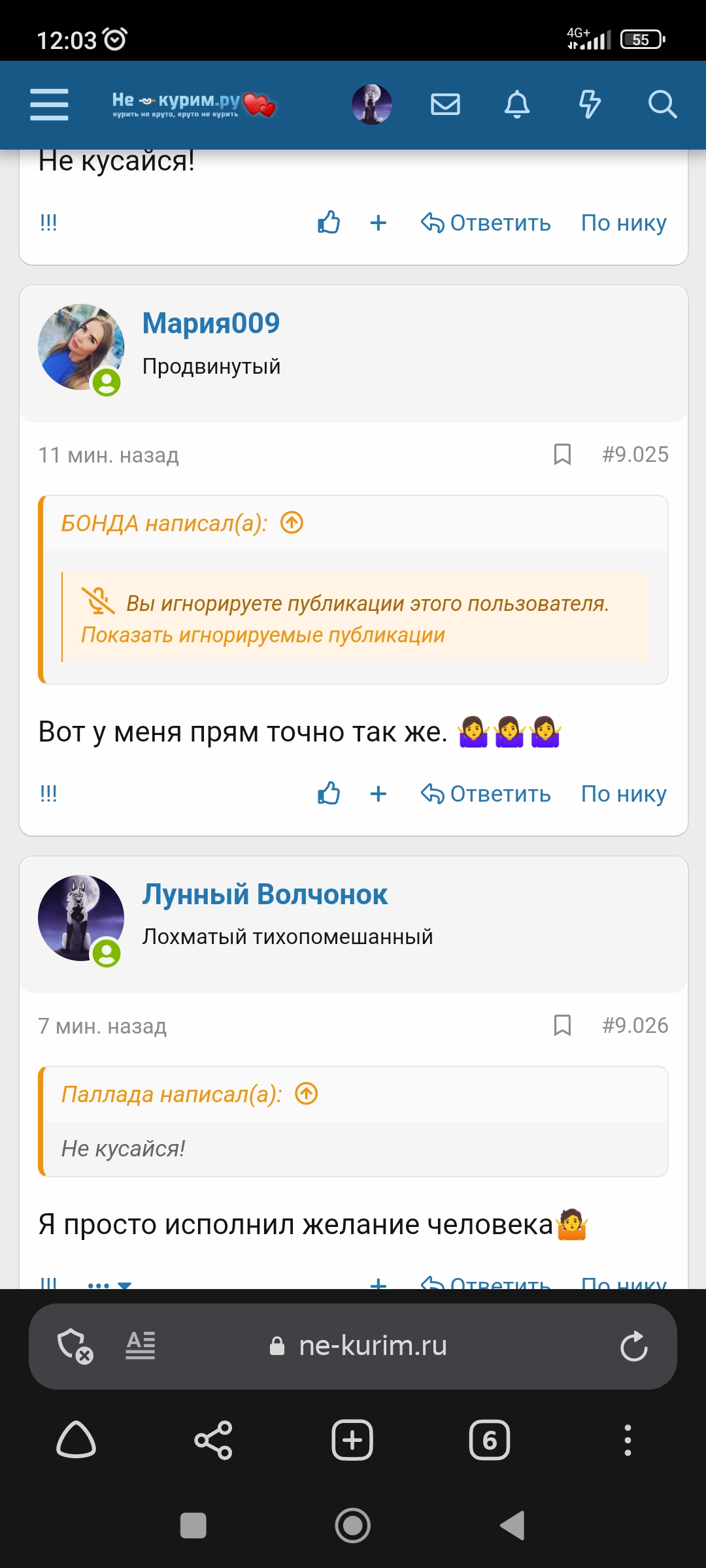The height and width of the screenshot is (1568, 706).
Task: Open notifications bell in forum header
Action: coord(517,105)
